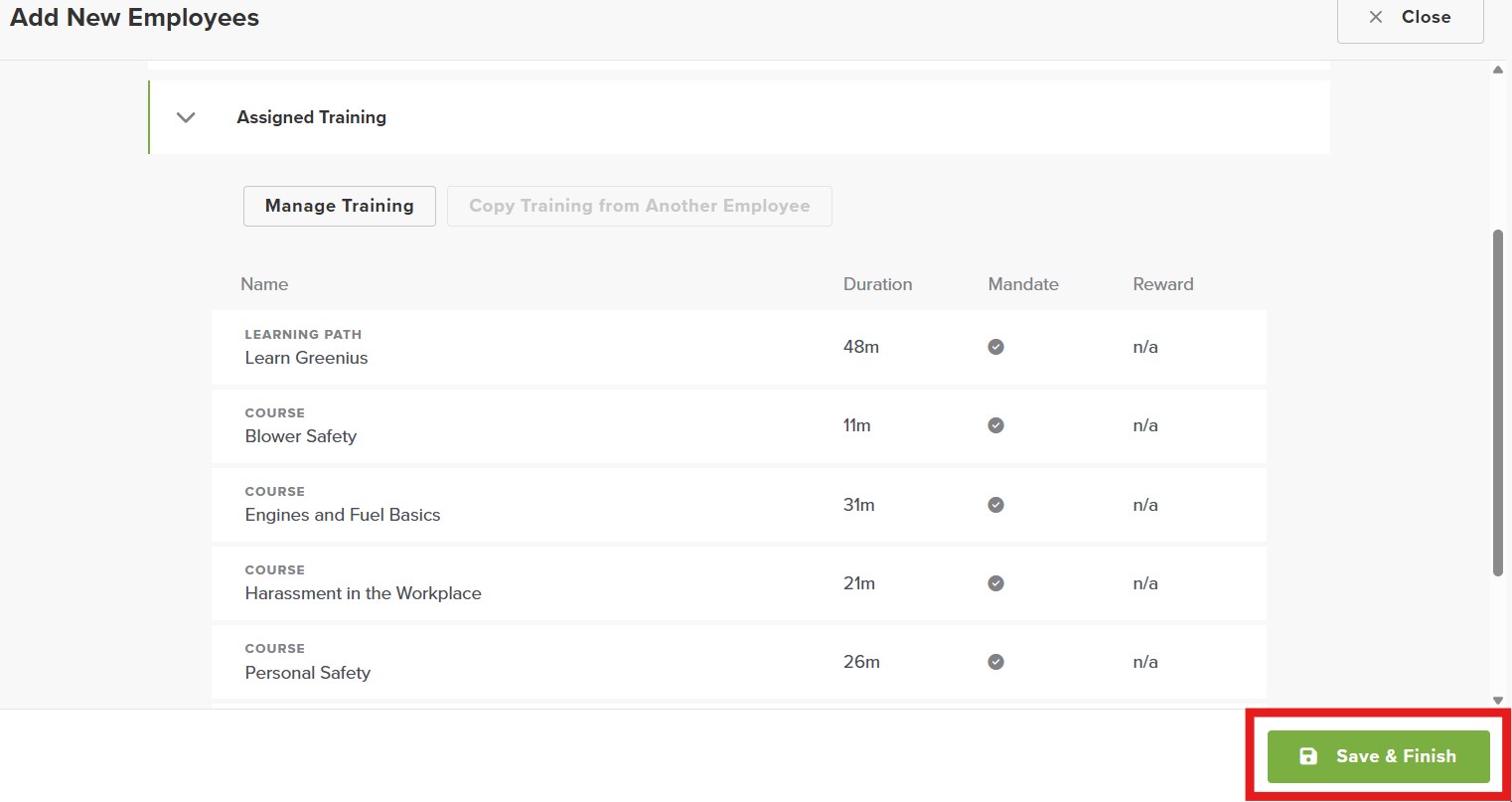Click the Save & Finish button
The width and height of the screenshot is (1512, 802).
[1379, 756]
